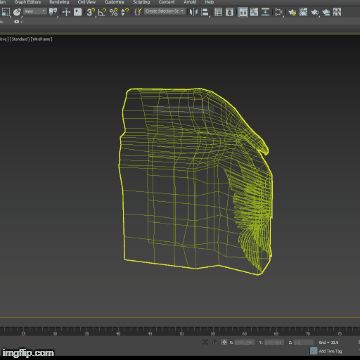360x360 pixels.
Task: Toggle the Scene Explorer icon
Action: tap(218, 12)
